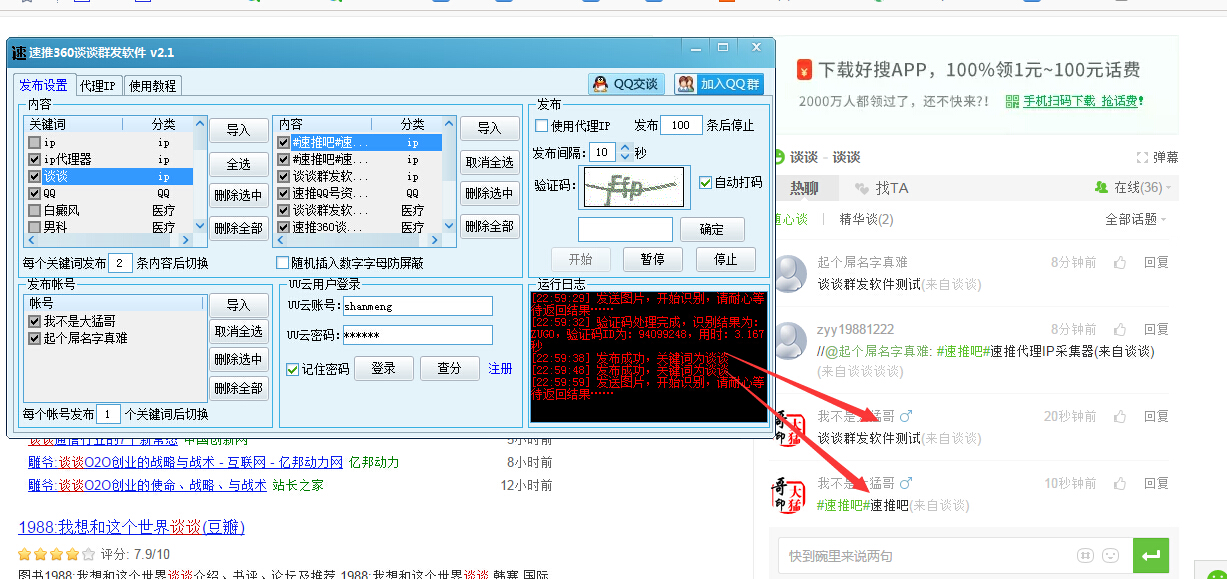Enable 随机插入数字字母防屏蔽 checkbox

[282, 263]
